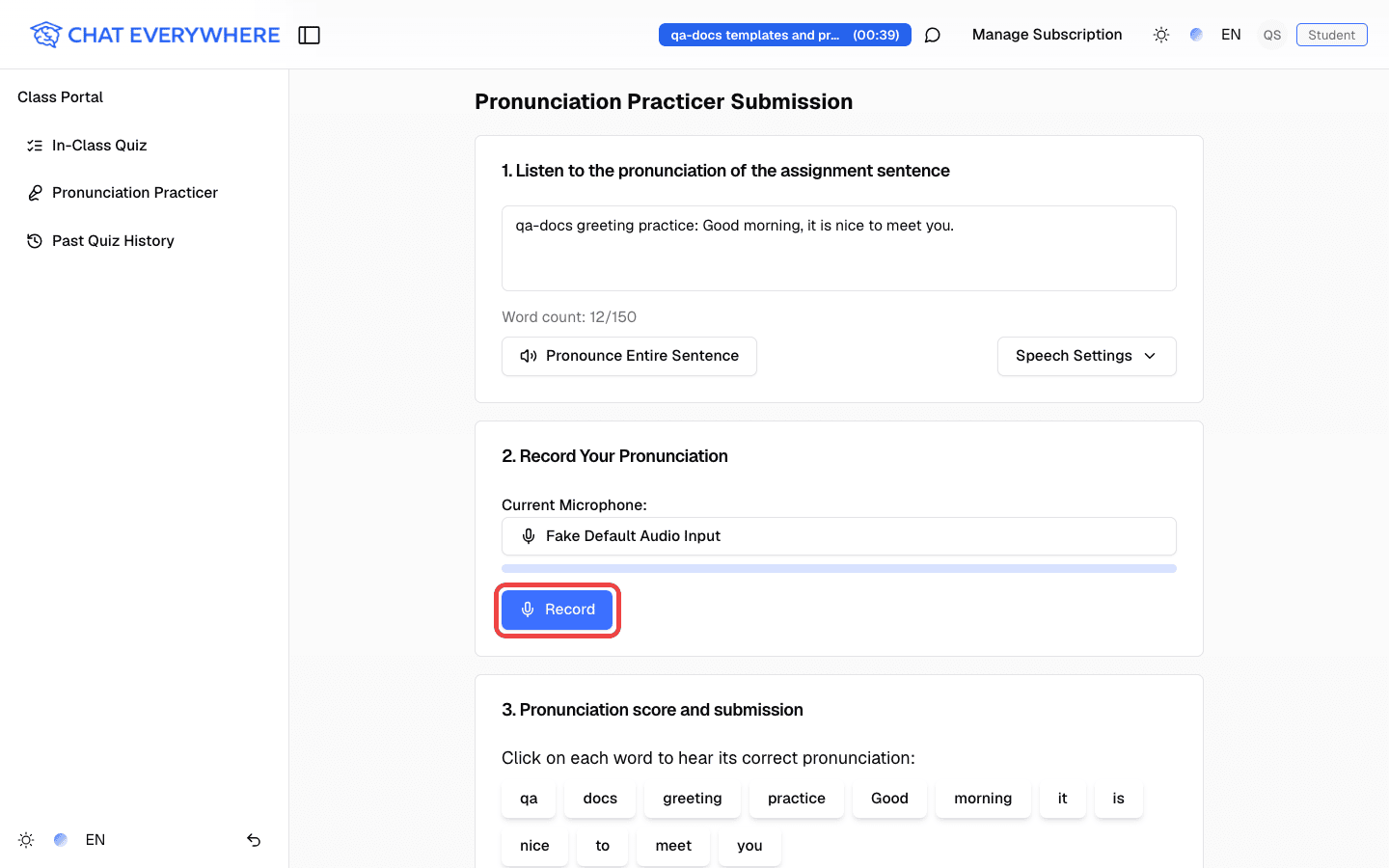The height and width of the screenshot is (868, 1389).
Task: Expand the Speech Settings dropdown
Action: click(1086, 356)
